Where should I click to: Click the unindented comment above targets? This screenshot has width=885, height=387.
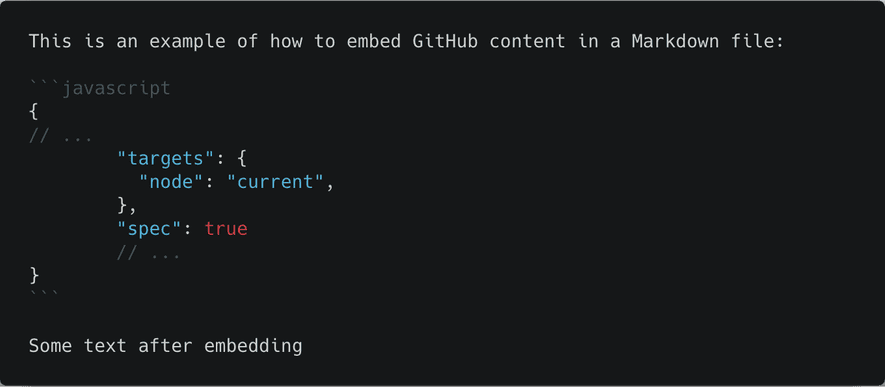(x=60, y=135)
